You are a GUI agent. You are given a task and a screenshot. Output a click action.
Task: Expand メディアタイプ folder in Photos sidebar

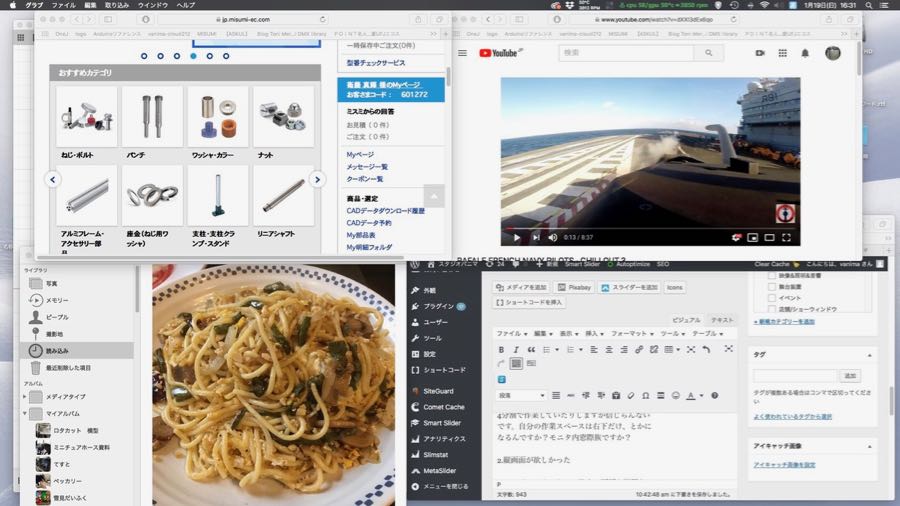coord(25,396)
